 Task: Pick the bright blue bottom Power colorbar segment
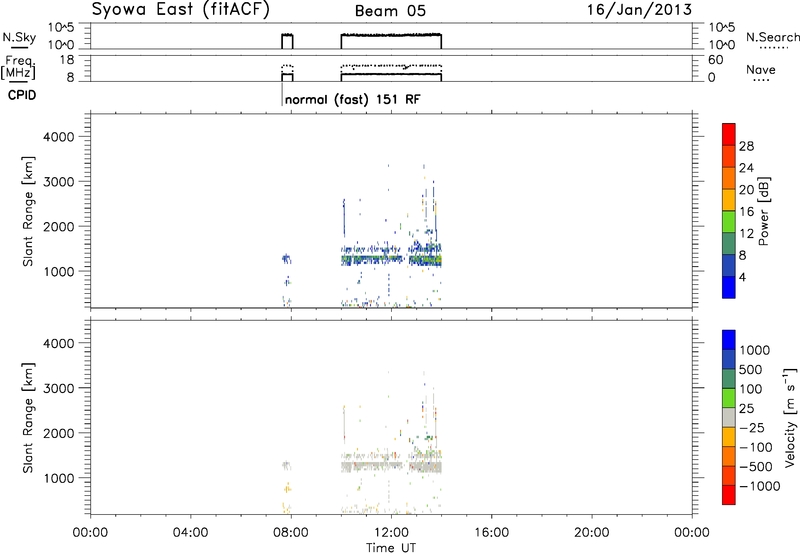pyautogui.click(x=729, y=287)
